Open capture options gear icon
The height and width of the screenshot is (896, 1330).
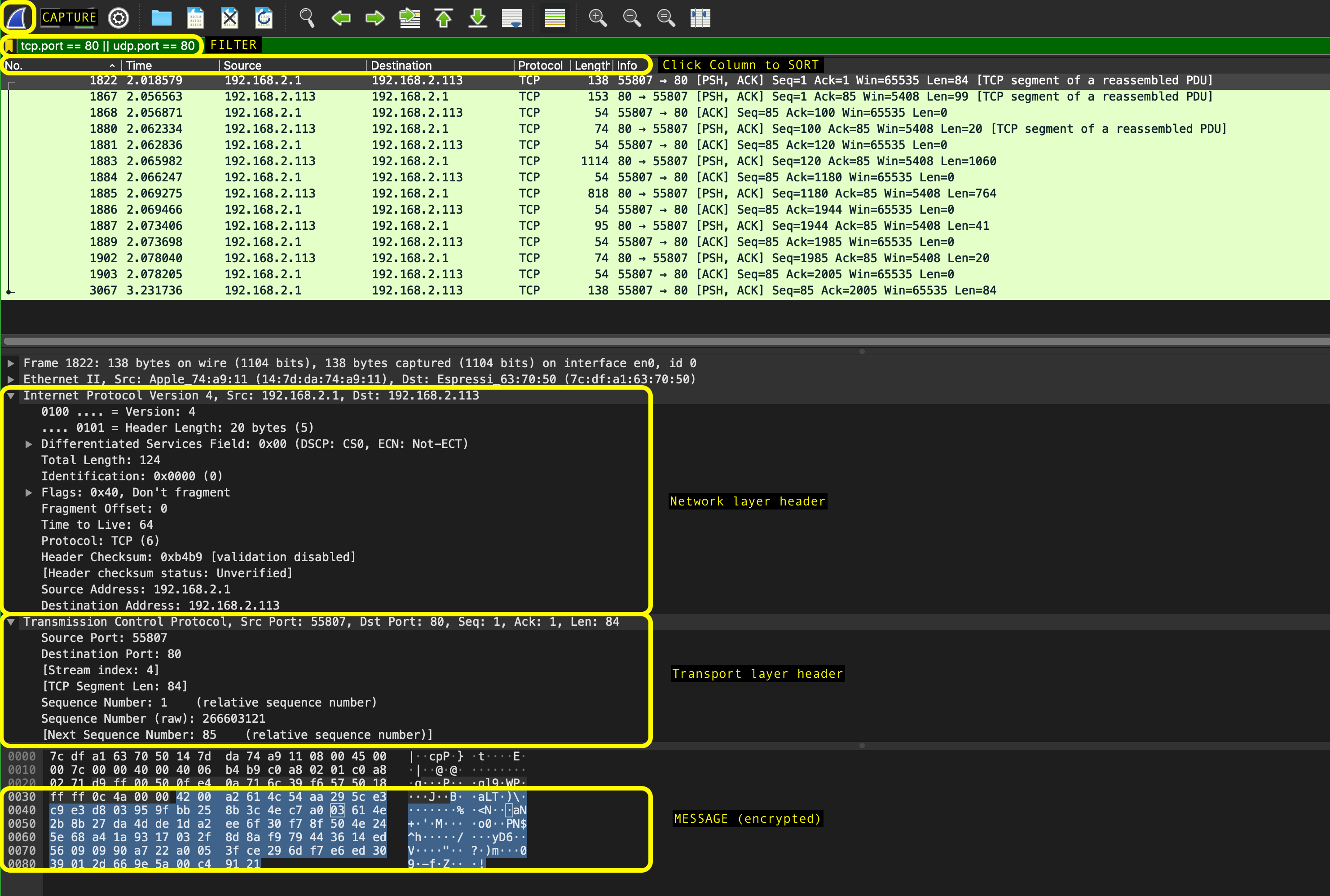click(x=118, y=18)
